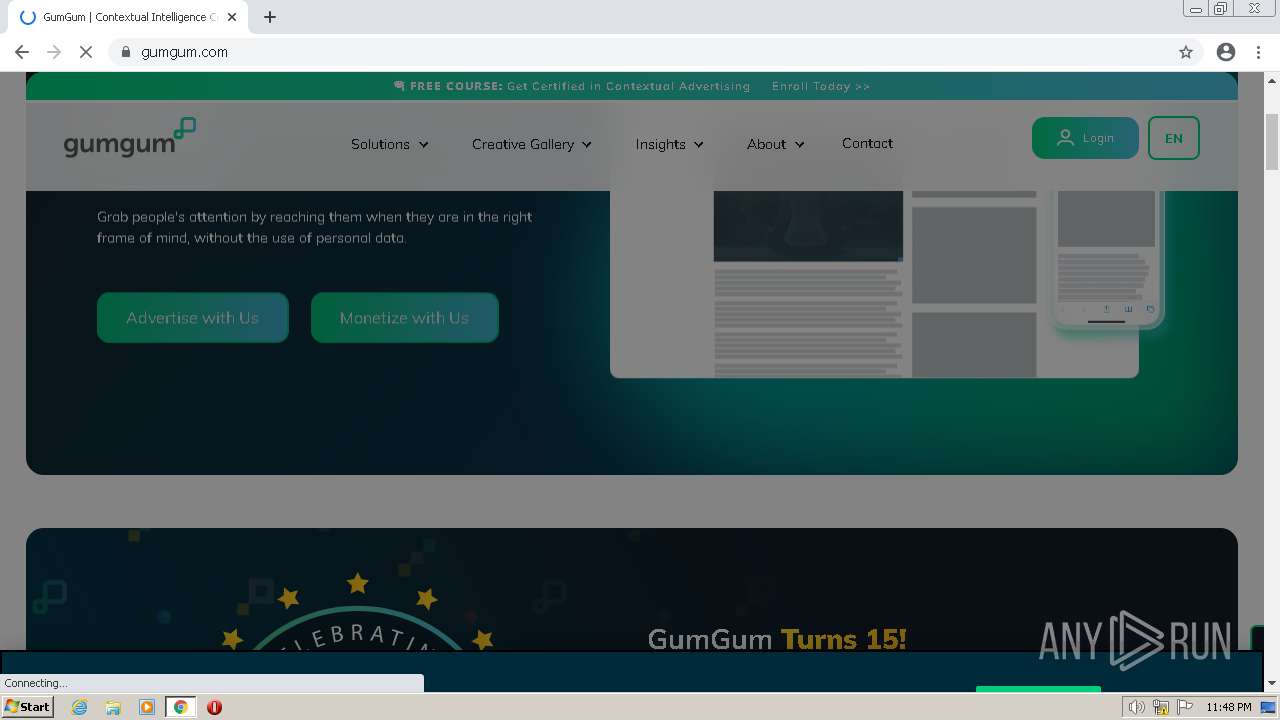Select the GumGum Contextual Intelligence tab
This screenshot has width=1280, height=720.
[128, 17]
